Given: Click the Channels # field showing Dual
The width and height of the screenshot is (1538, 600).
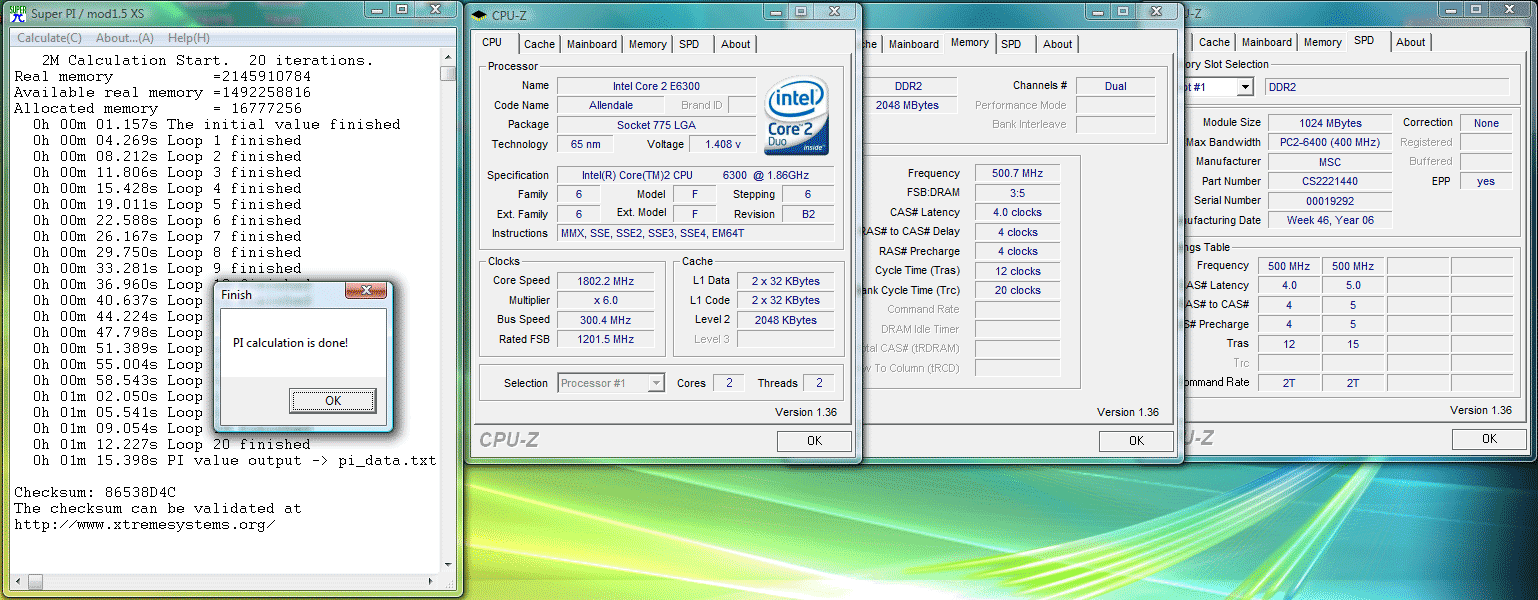Looking at the screenshot, I should [1116, 86].
